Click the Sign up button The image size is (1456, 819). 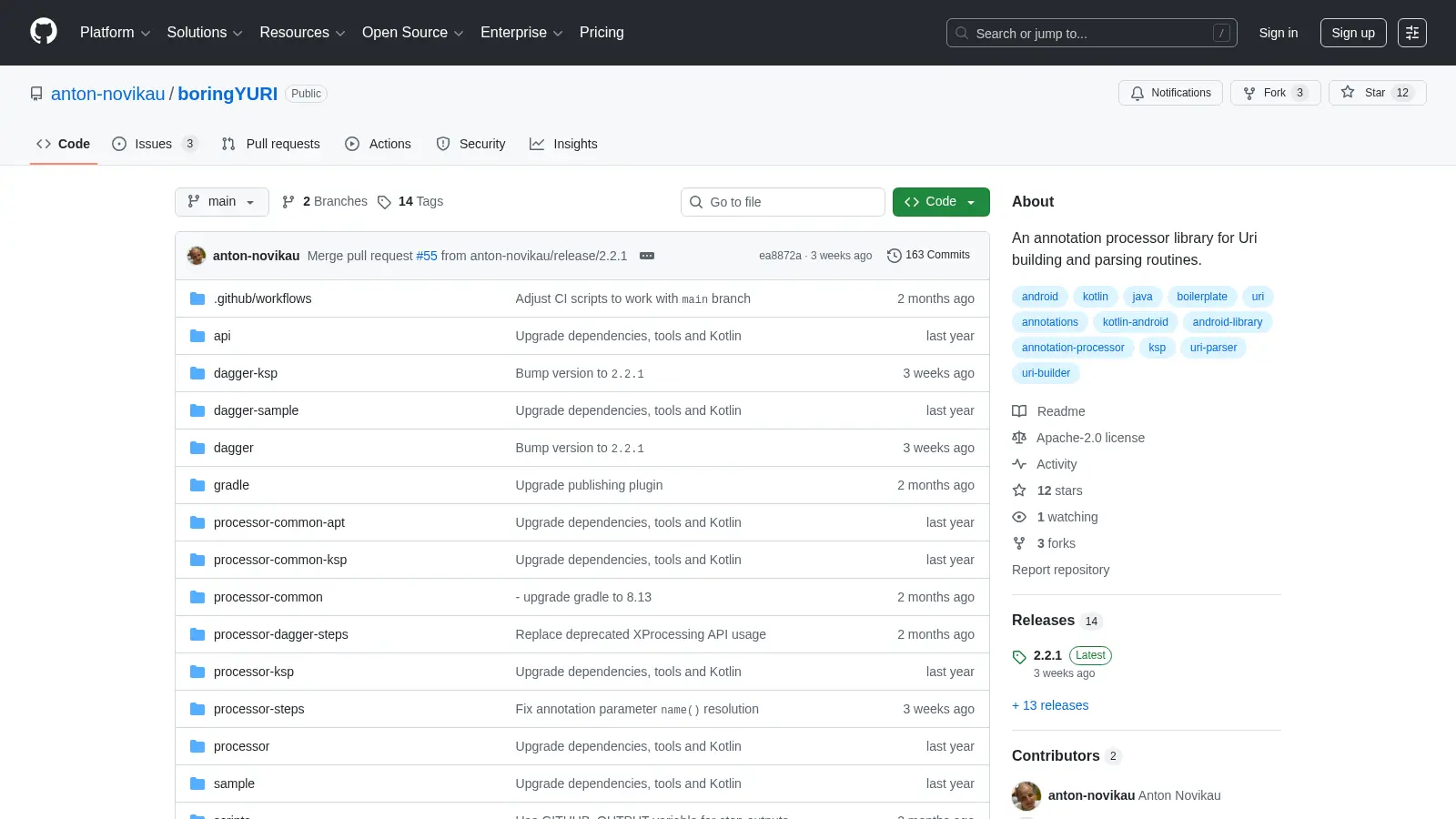[x=1353, y=33]
